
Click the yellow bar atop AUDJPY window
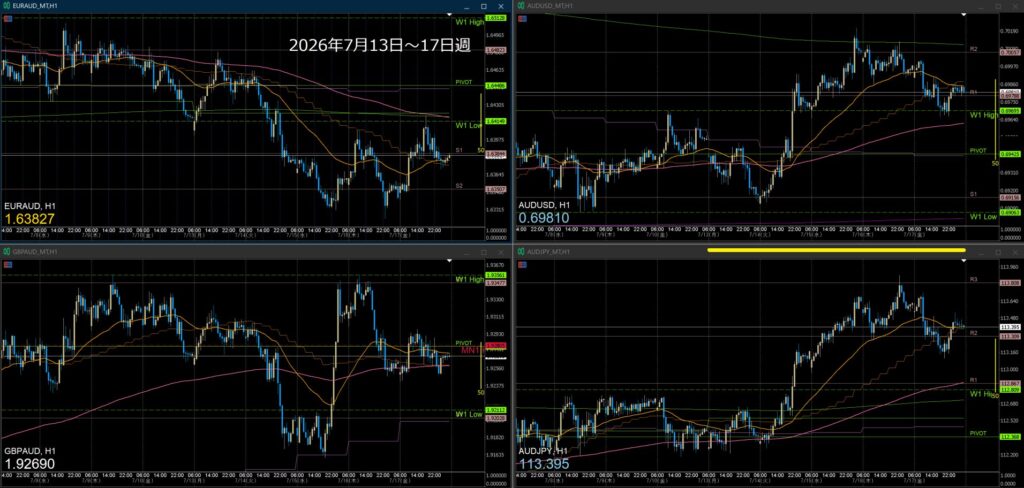coord(837,250)
